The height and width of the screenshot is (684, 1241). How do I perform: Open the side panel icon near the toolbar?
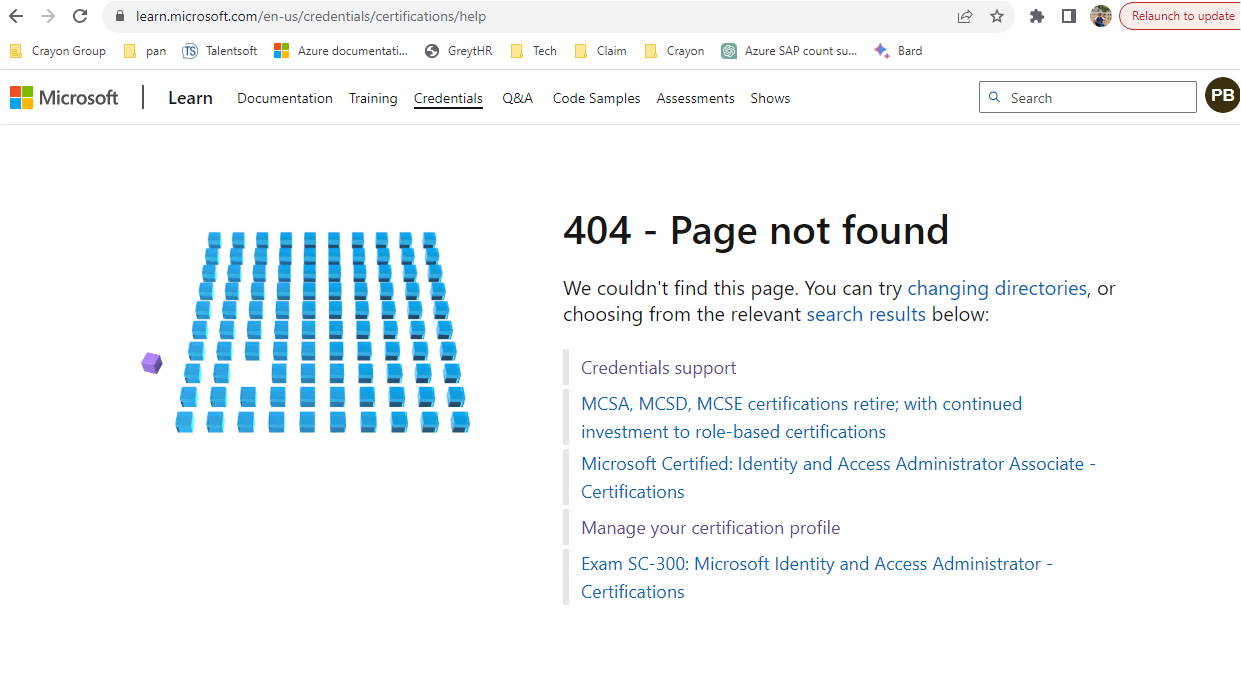[x=1068, y=16]
